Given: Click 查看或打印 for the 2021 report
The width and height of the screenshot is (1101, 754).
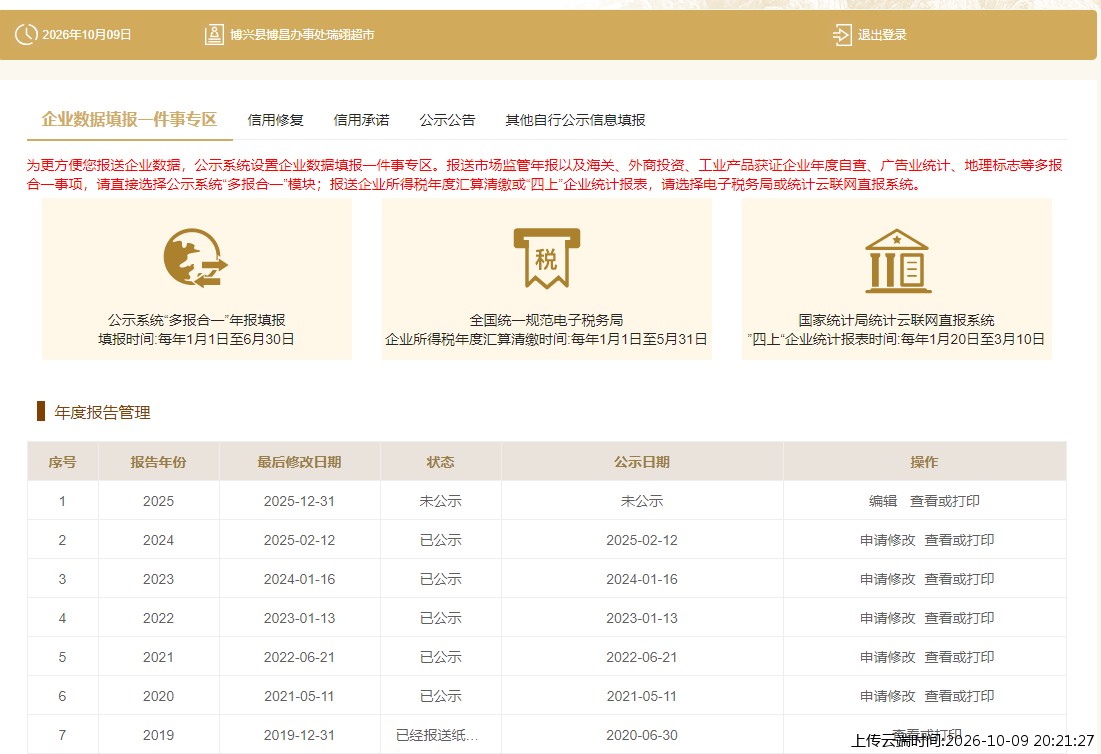Looking at the screenshot, I should 959,657.
